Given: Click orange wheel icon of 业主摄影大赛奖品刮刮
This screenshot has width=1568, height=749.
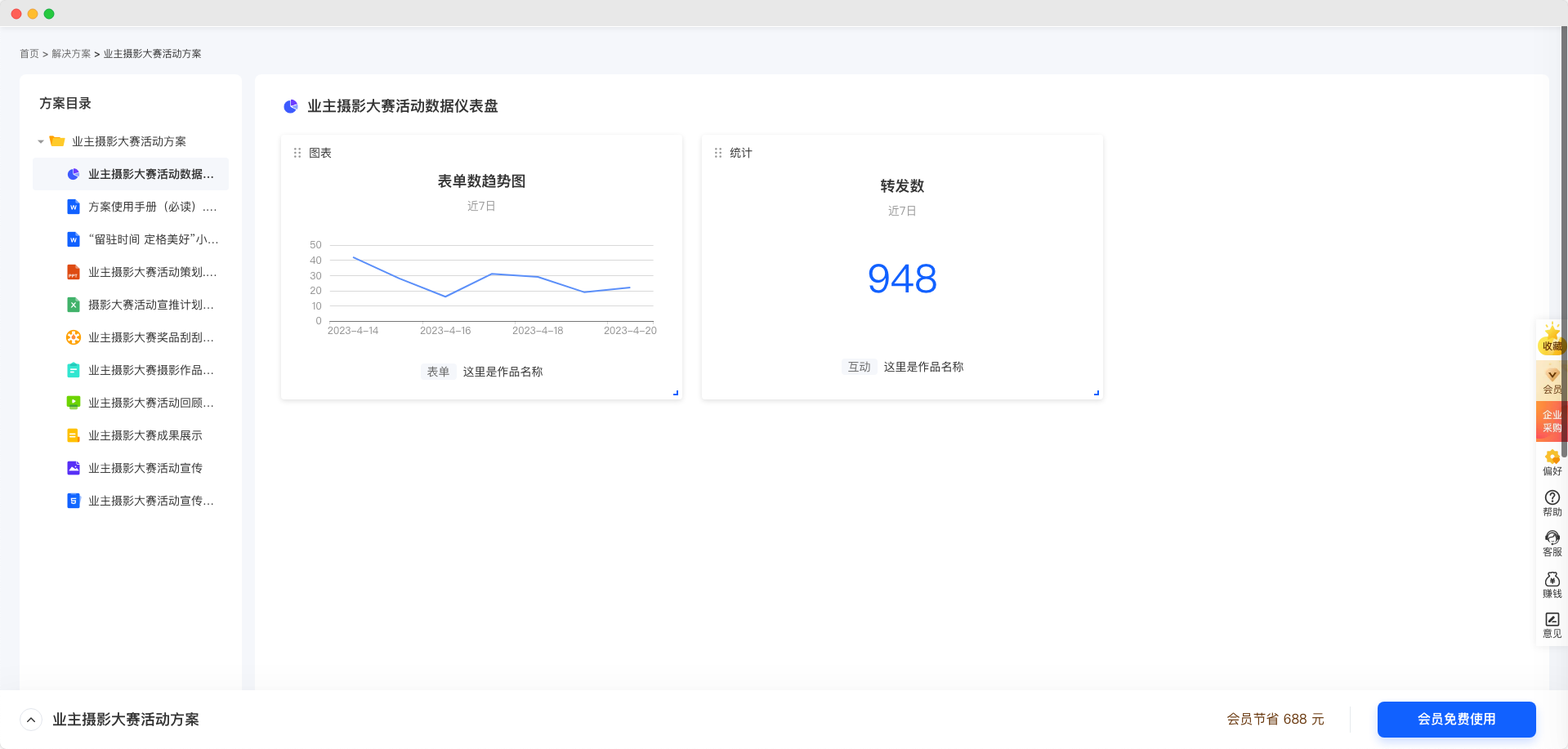Looking at the screenshot, I should pyautogui.click(x=74, y=337).
